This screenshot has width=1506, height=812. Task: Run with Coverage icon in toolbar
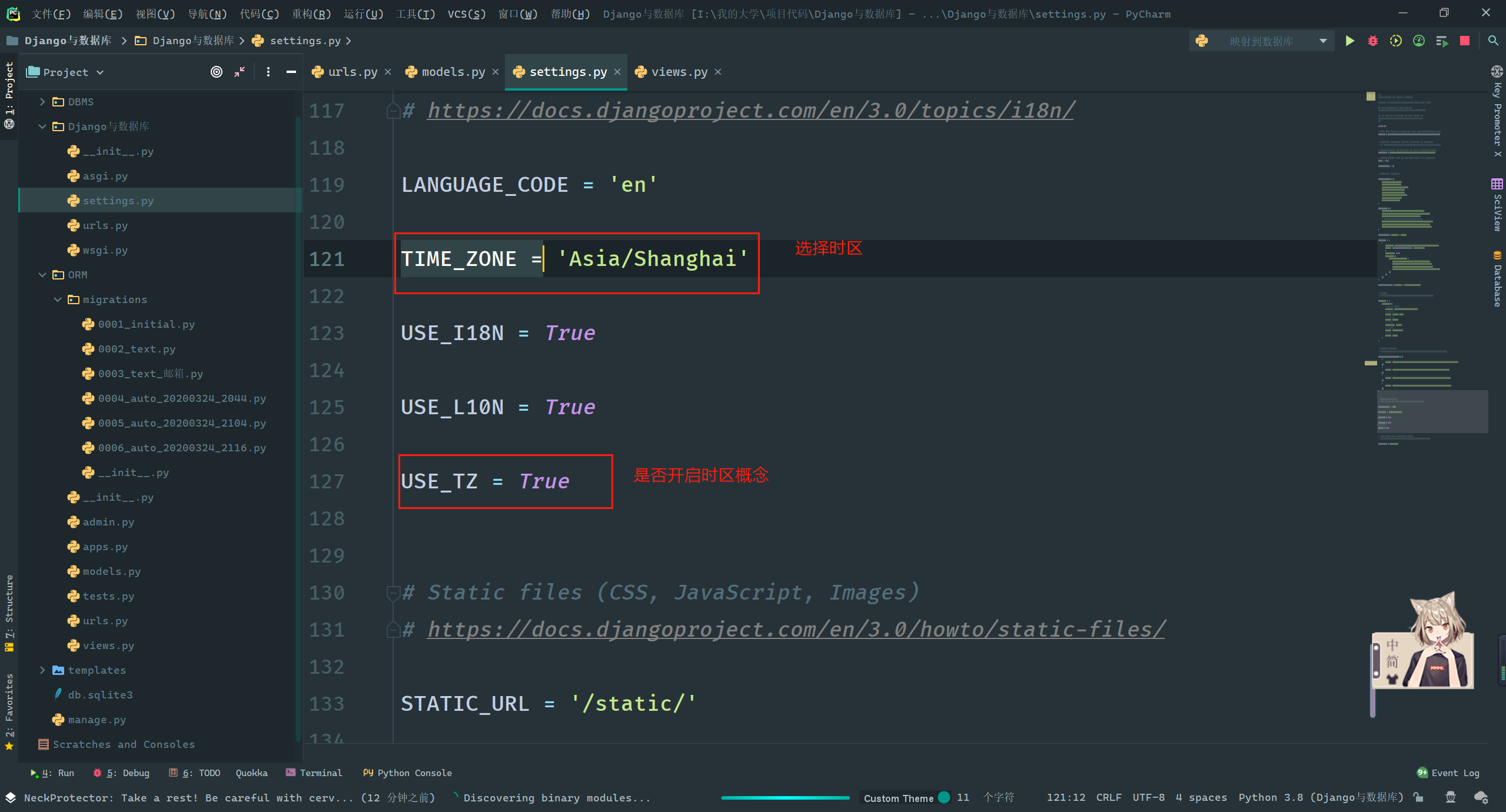(x=1395, y=41)
